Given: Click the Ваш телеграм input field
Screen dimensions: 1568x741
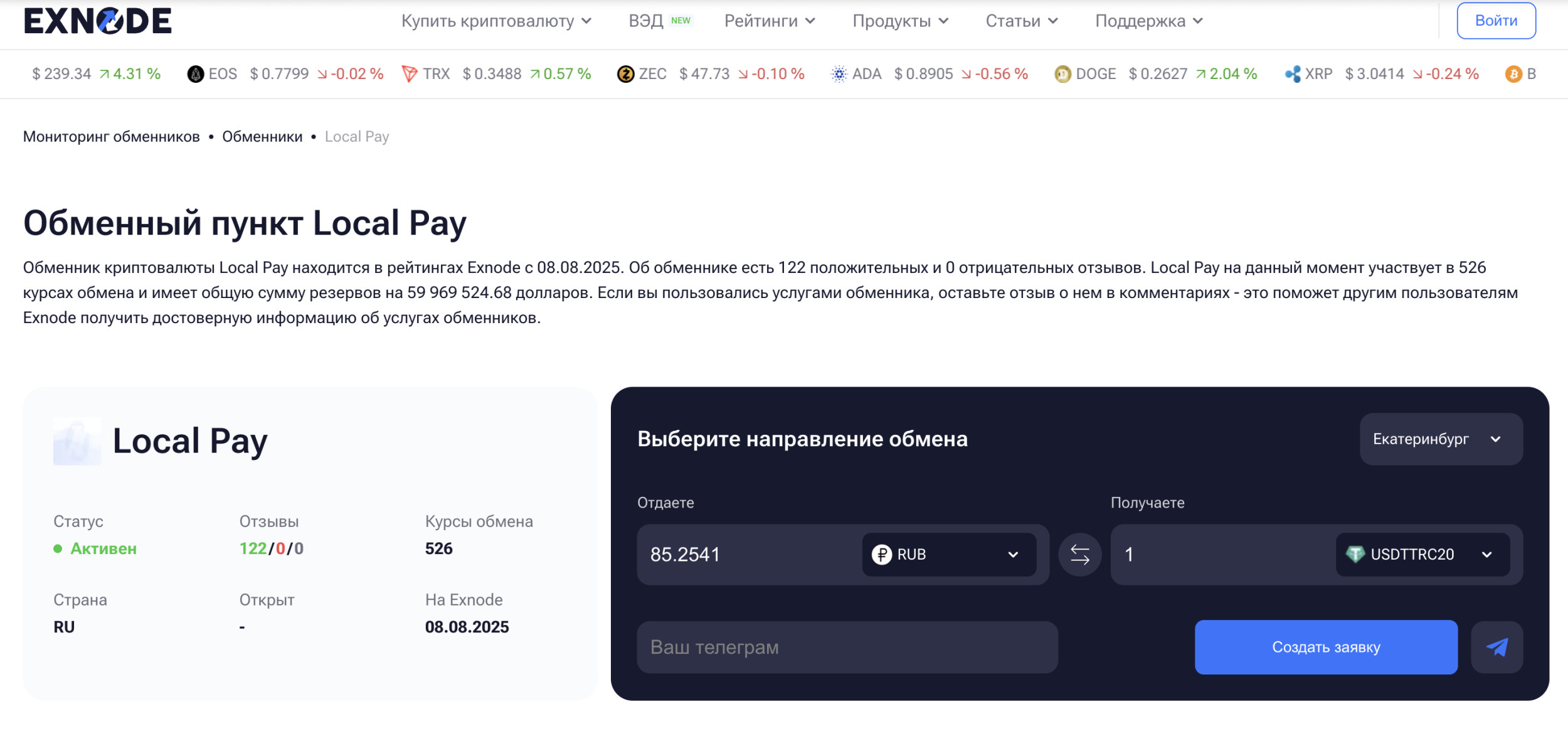Looking at the screenshot, I should click(x=847, y=647).
